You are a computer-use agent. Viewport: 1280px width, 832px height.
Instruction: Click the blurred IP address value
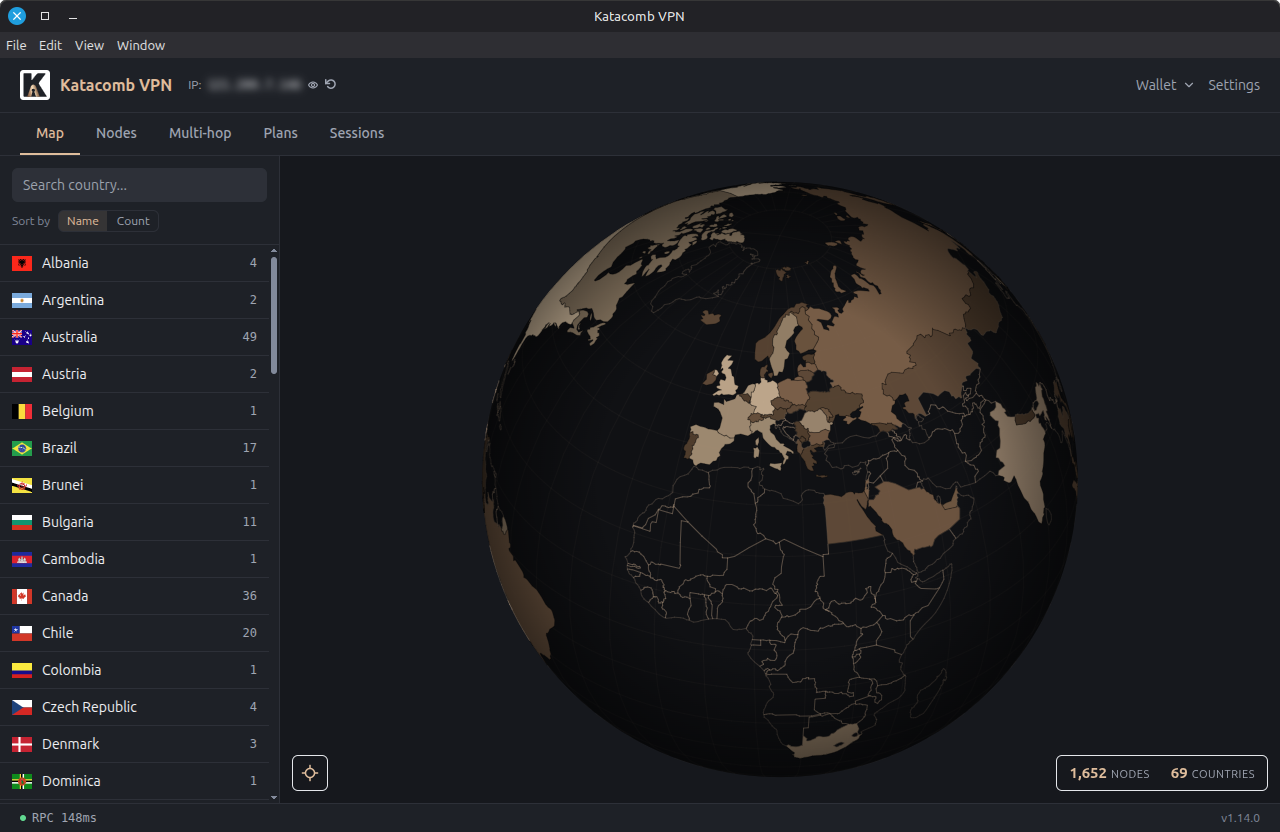coord(254,85)
